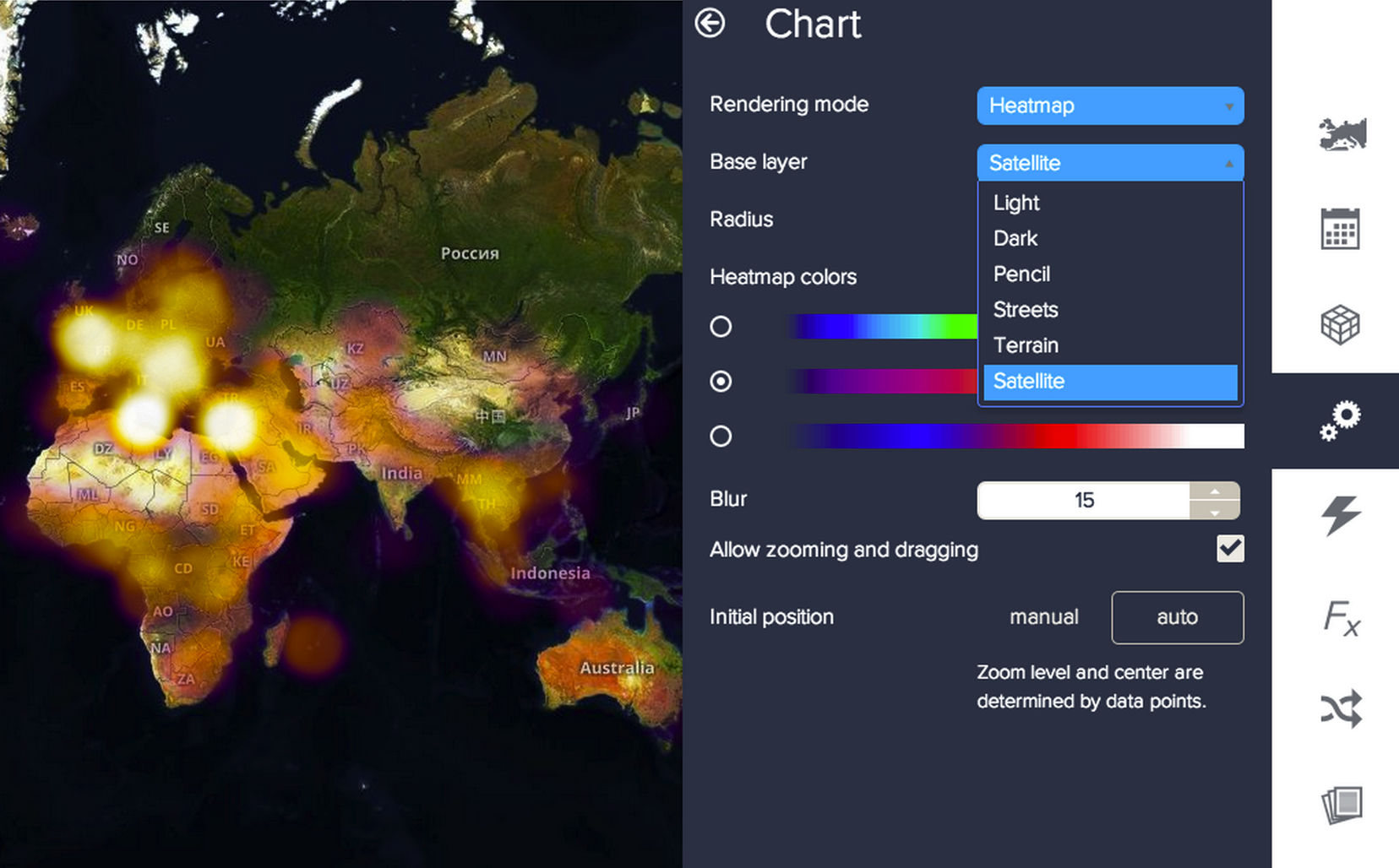This screenshot has width=1399, height=868.
Task: Choose Terrain base layer option
Action: click(1110, 345)
